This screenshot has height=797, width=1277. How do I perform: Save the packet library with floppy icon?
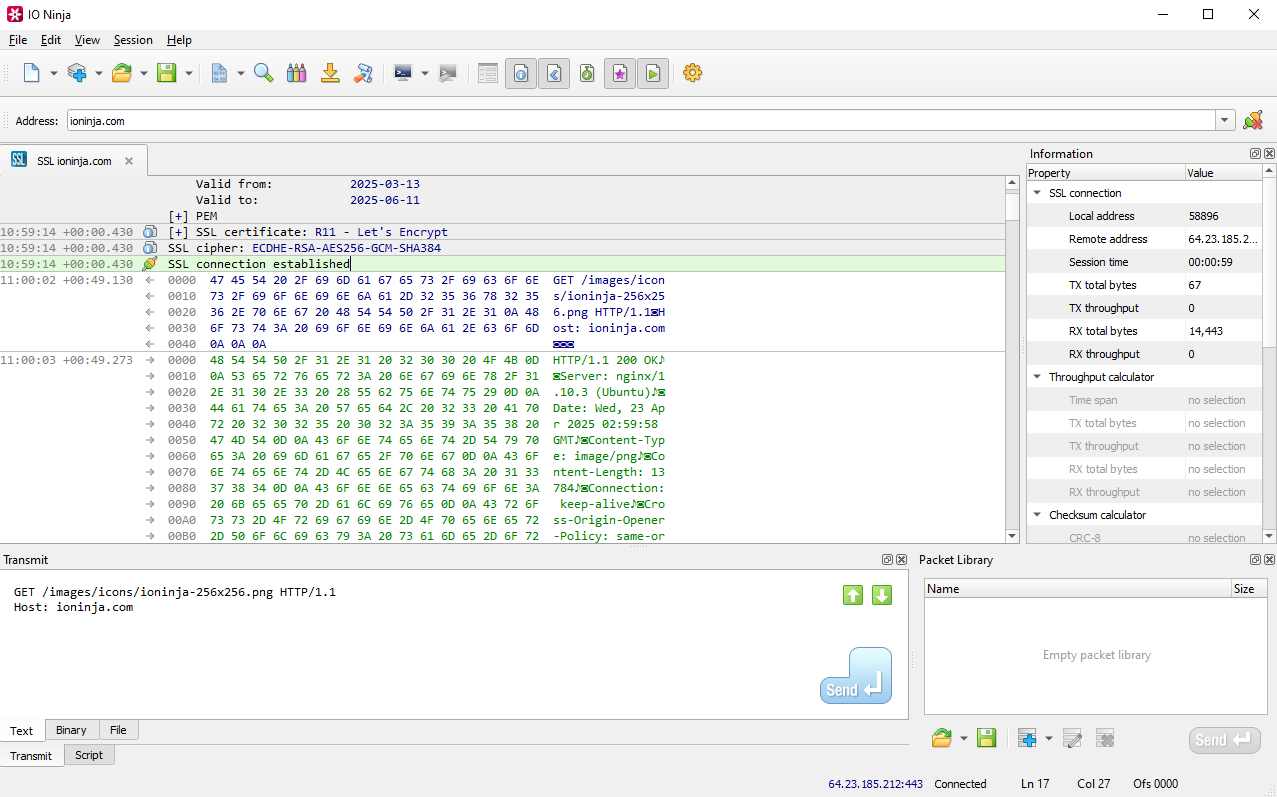click(x=986, y=739)
